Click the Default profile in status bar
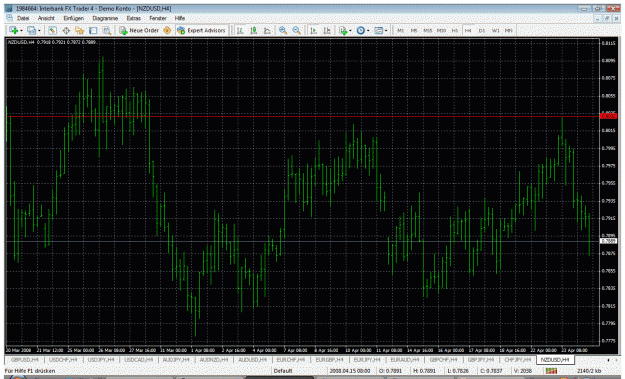Image resolution: width=625 pixels, height=379 pixels. [283, 371]
